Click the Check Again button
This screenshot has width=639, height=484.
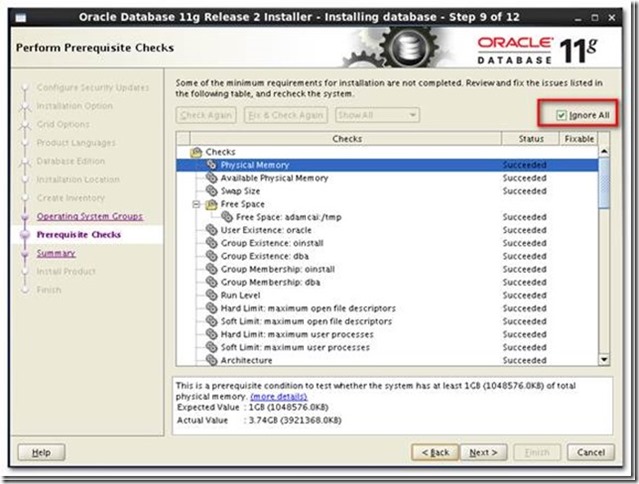click(206, 115)
